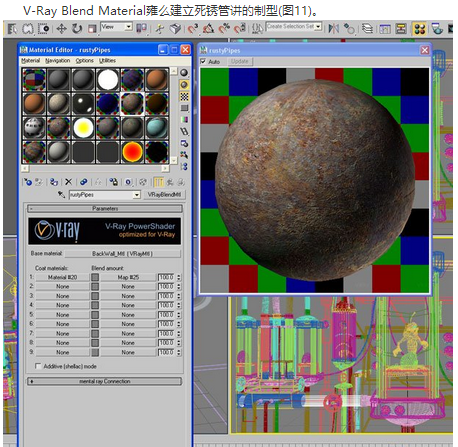Toggle the checkered Background icon
458x447 pixels.
184,96
